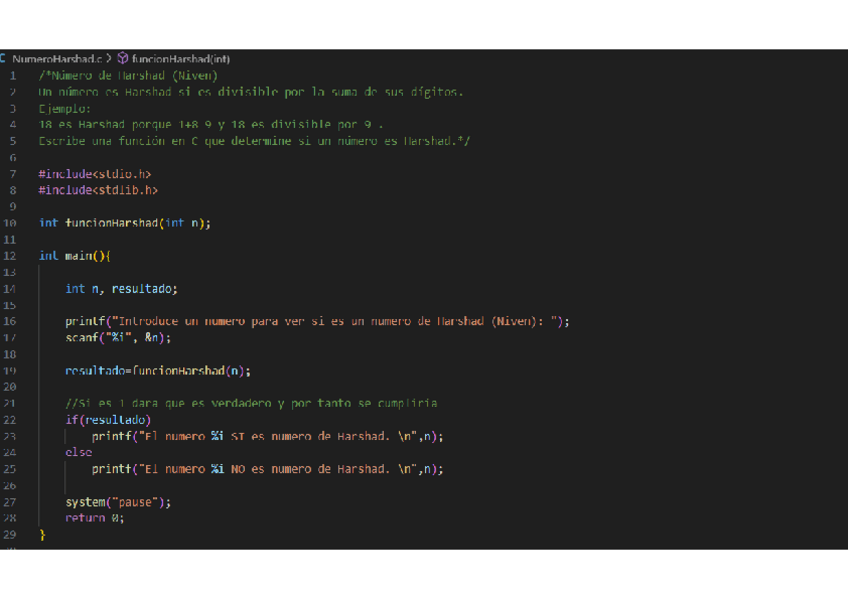The width and height of the screenshot is (848, 599).
Task: Click the C file icon in breadcrumb
Action: coord(4,59)
